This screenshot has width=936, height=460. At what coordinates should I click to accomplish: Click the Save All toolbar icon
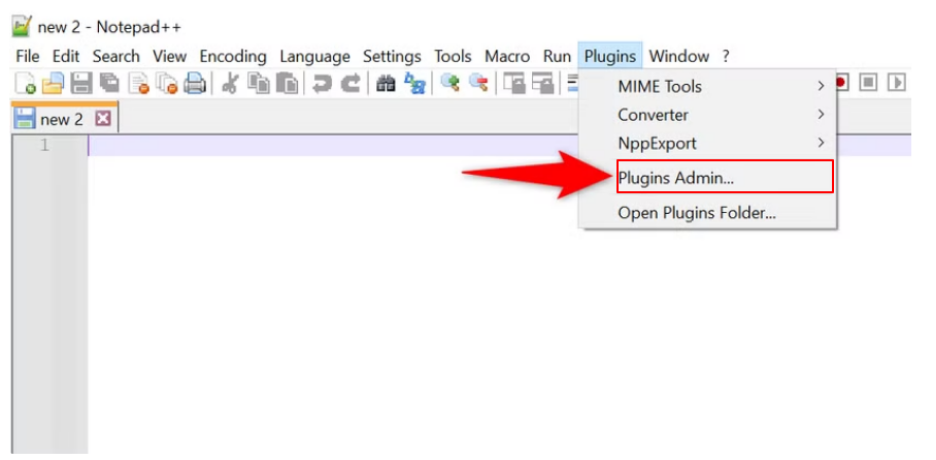click(x=109, y=84)
